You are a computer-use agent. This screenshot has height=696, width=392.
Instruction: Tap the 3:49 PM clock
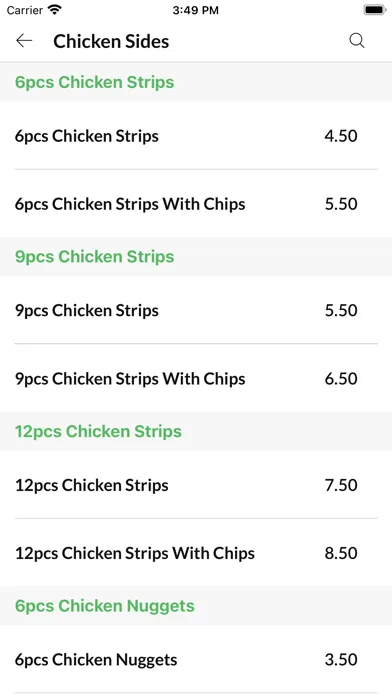click(195, 10)
